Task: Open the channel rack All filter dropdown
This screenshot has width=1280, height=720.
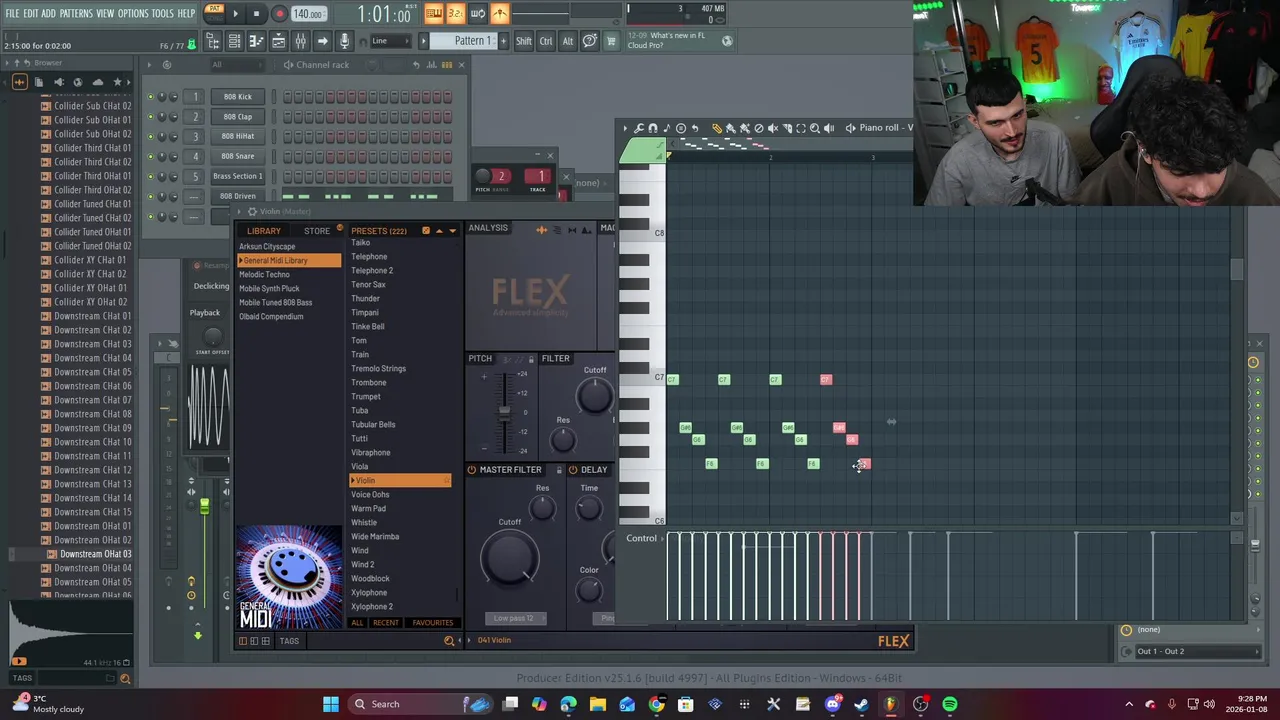Action: [237, 65]
